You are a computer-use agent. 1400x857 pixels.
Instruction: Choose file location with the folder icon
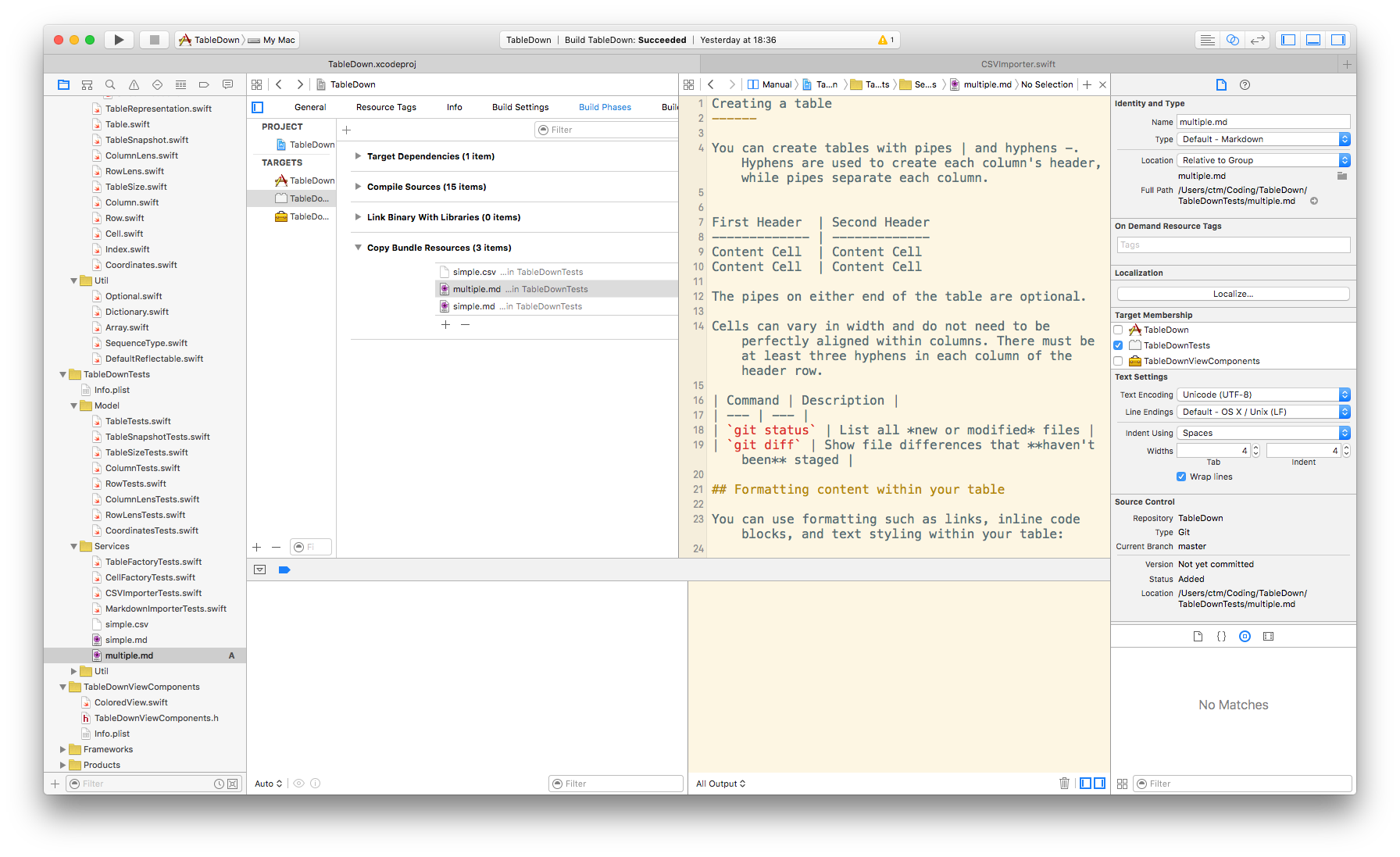1342,176
